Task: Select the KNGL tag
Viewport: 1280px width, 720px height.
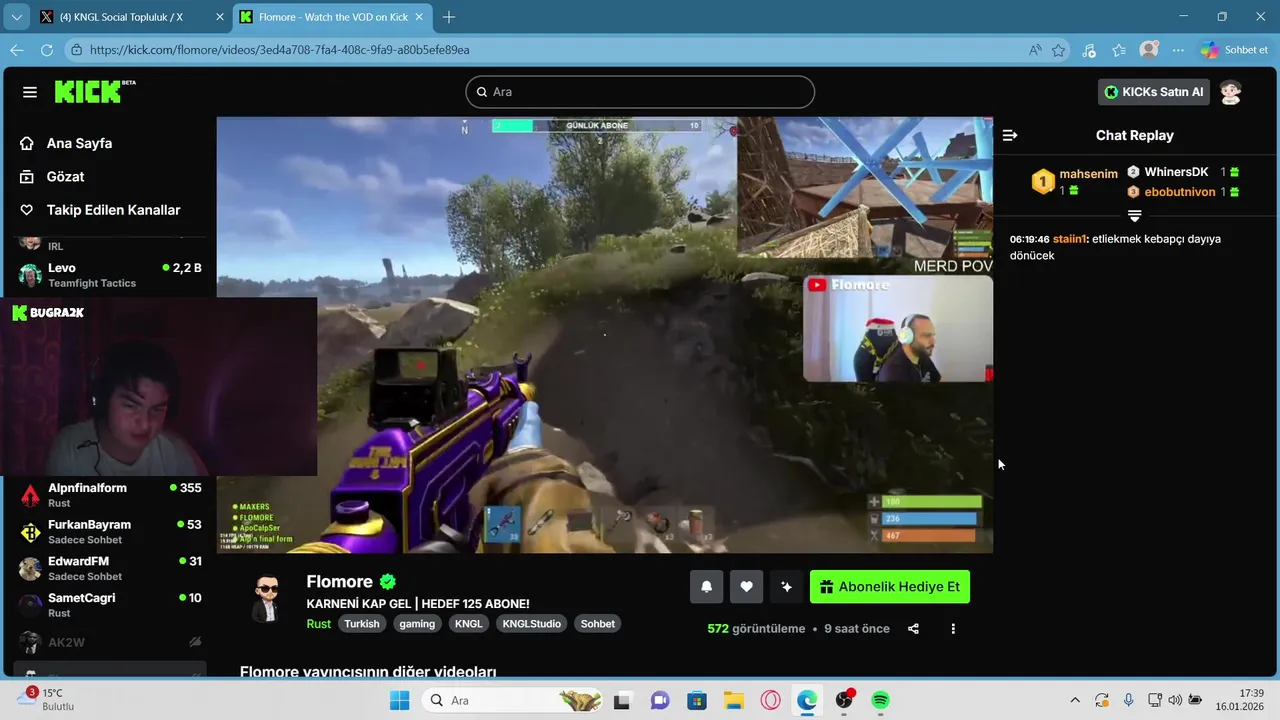Action: pos(468,623)
